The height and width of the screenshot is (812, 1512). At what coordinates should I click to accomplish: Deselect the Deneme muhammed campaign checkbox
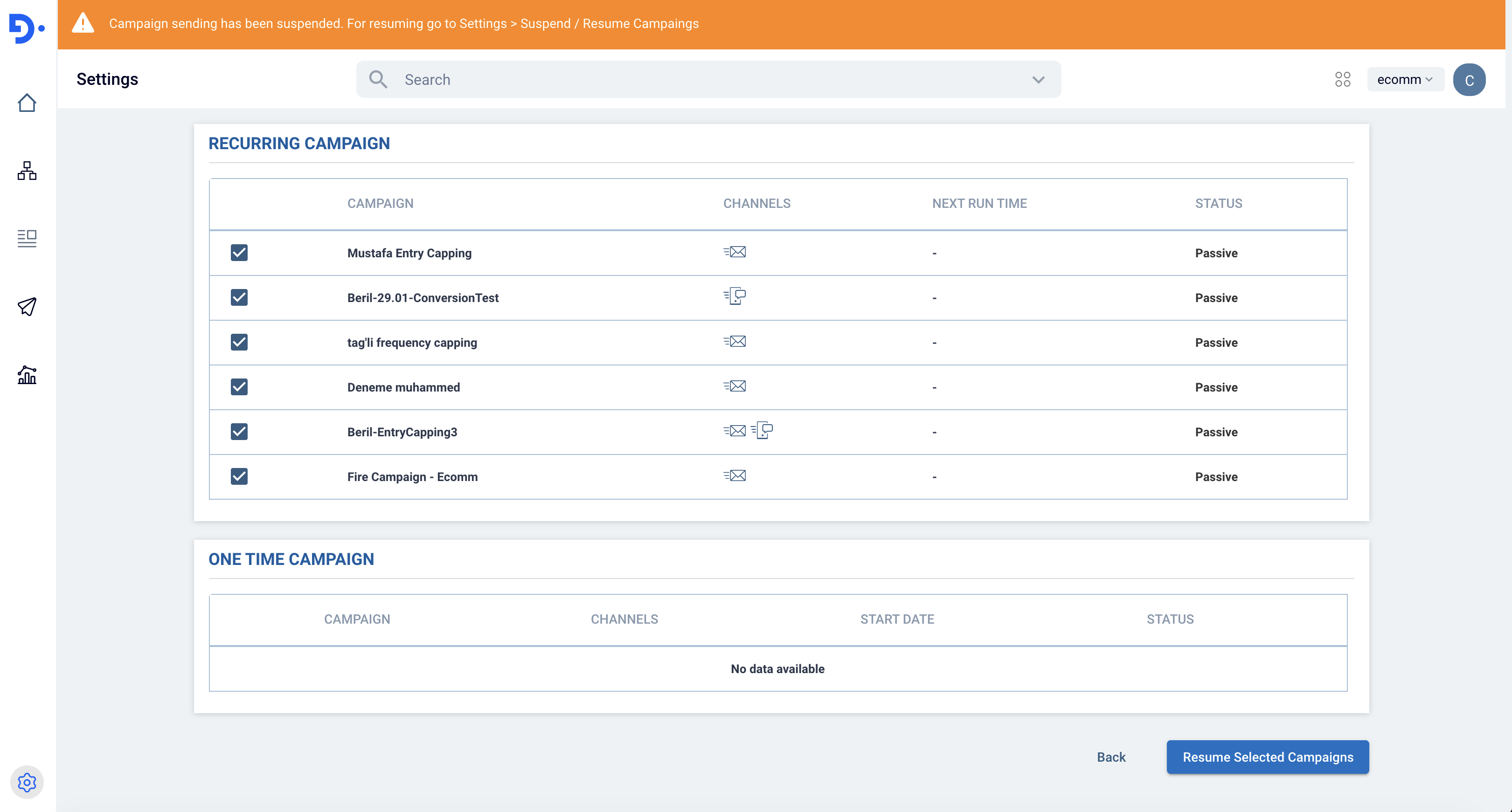pyautogui.click(x=239, y=387)
